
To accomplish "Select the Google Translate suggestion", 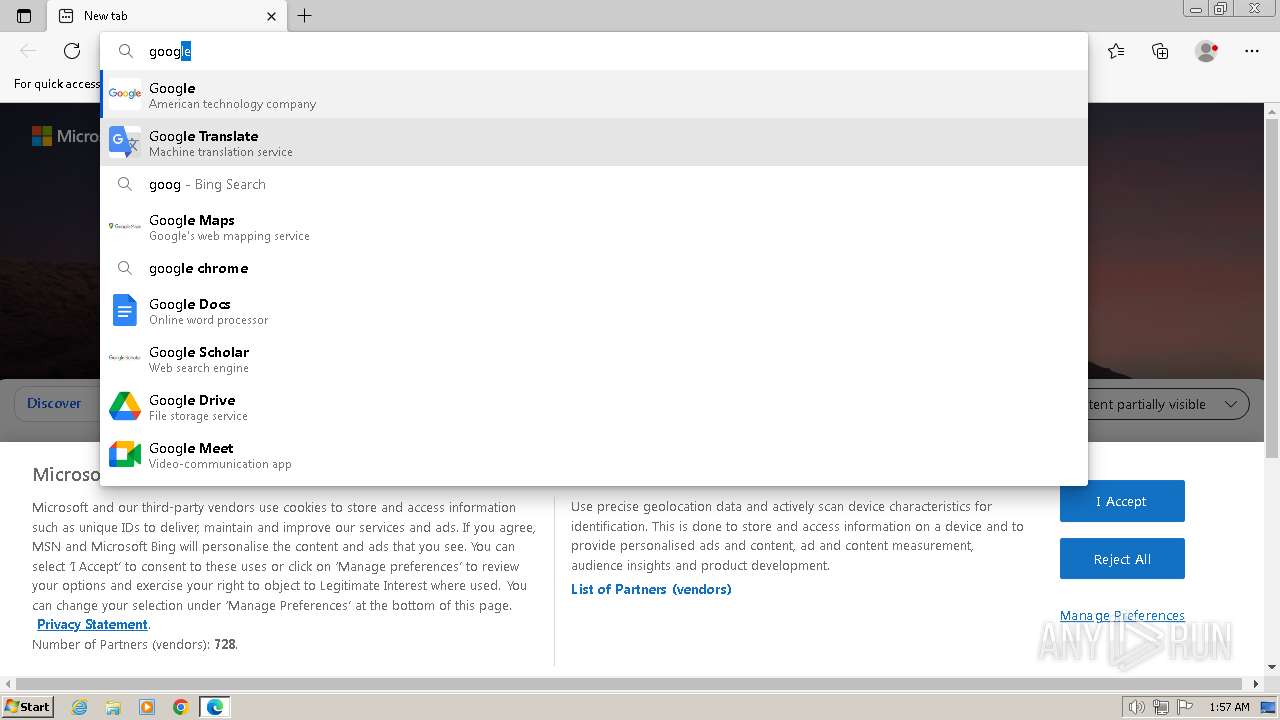I will click(x=594, y=143).
